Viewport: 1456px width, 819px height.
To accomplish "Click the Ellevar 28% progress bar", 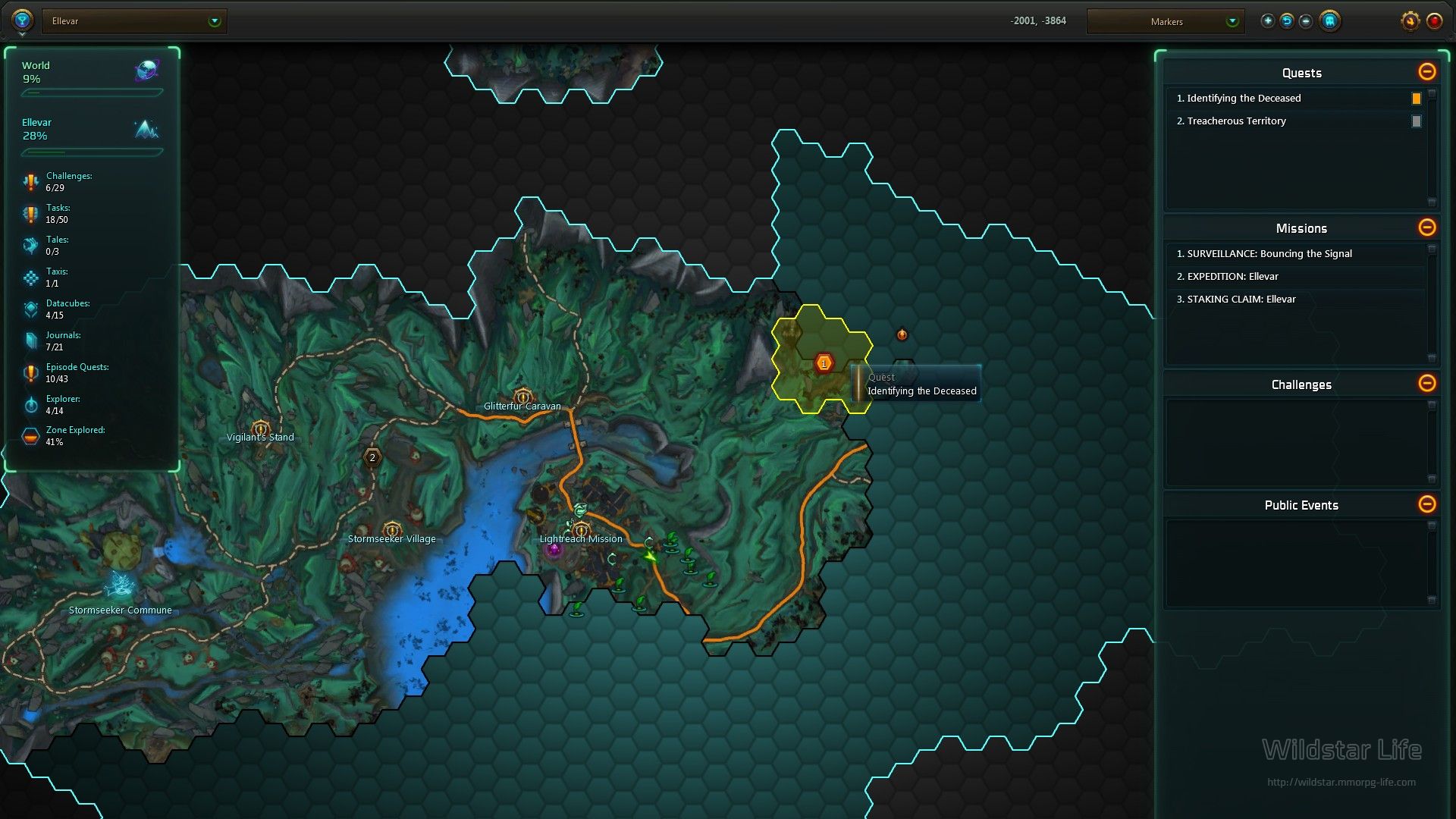I will tap(92, 152).
